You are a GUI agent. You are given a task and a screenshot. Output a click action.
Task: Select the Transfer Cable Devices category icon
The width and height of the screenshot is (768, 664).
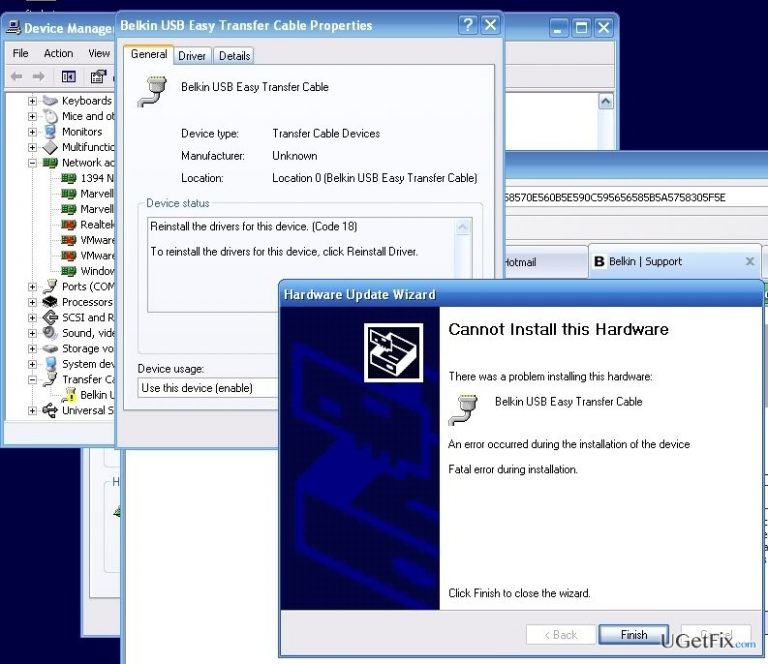pos(50,379)
